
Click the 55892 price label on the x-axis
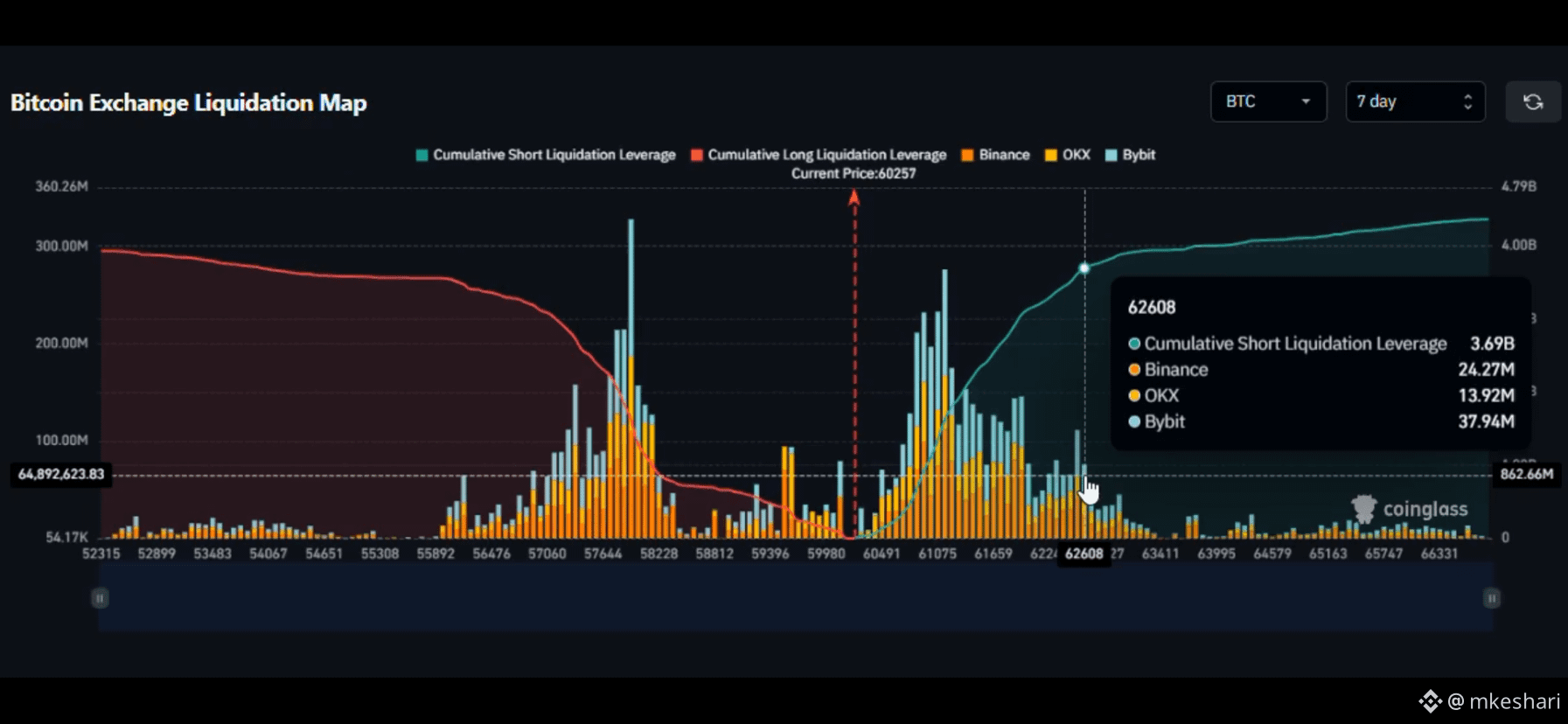coord(436,553)
